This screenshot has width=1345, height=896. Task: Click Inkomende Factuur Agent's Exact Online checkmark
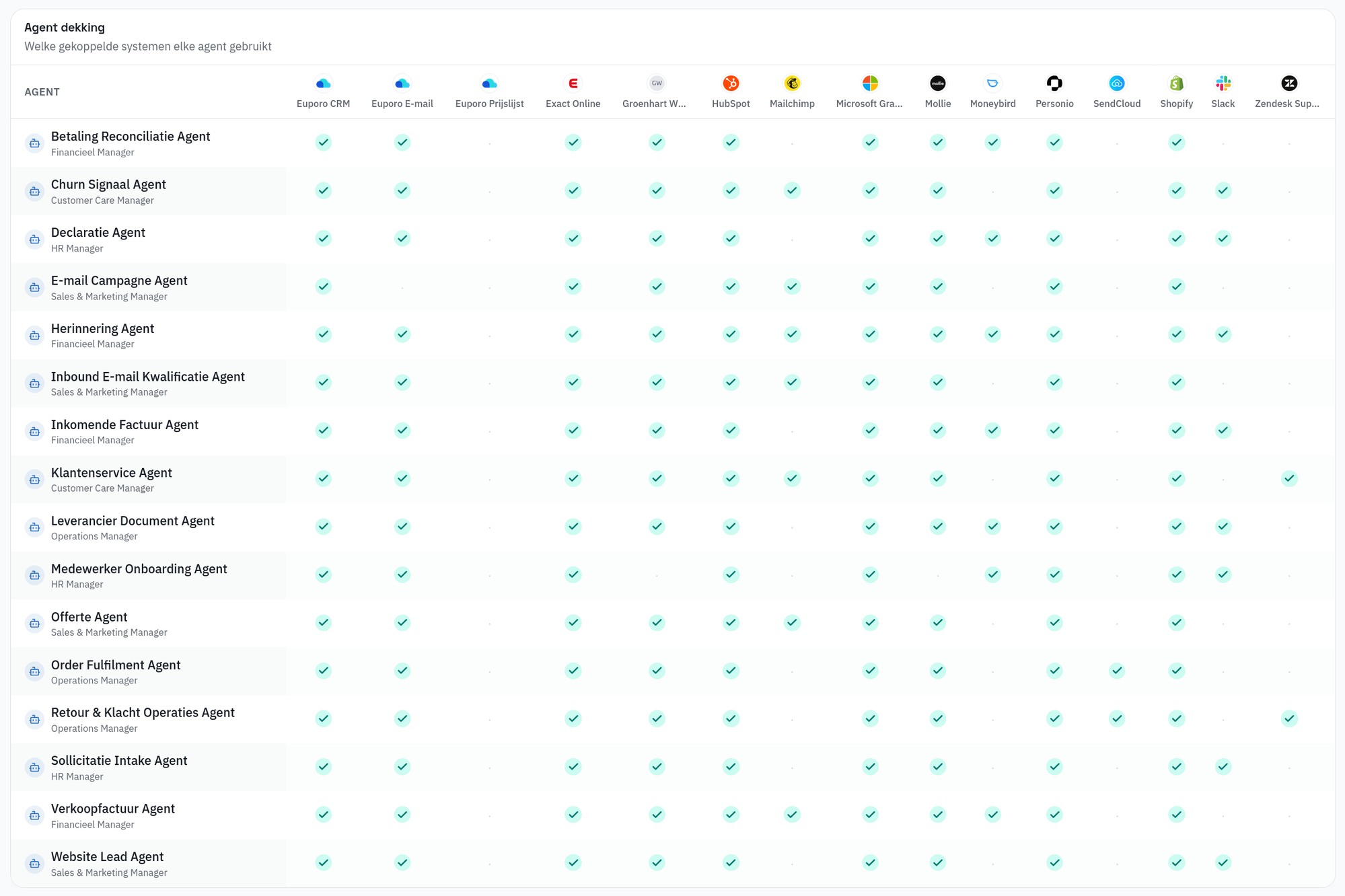tap(573, 430)
